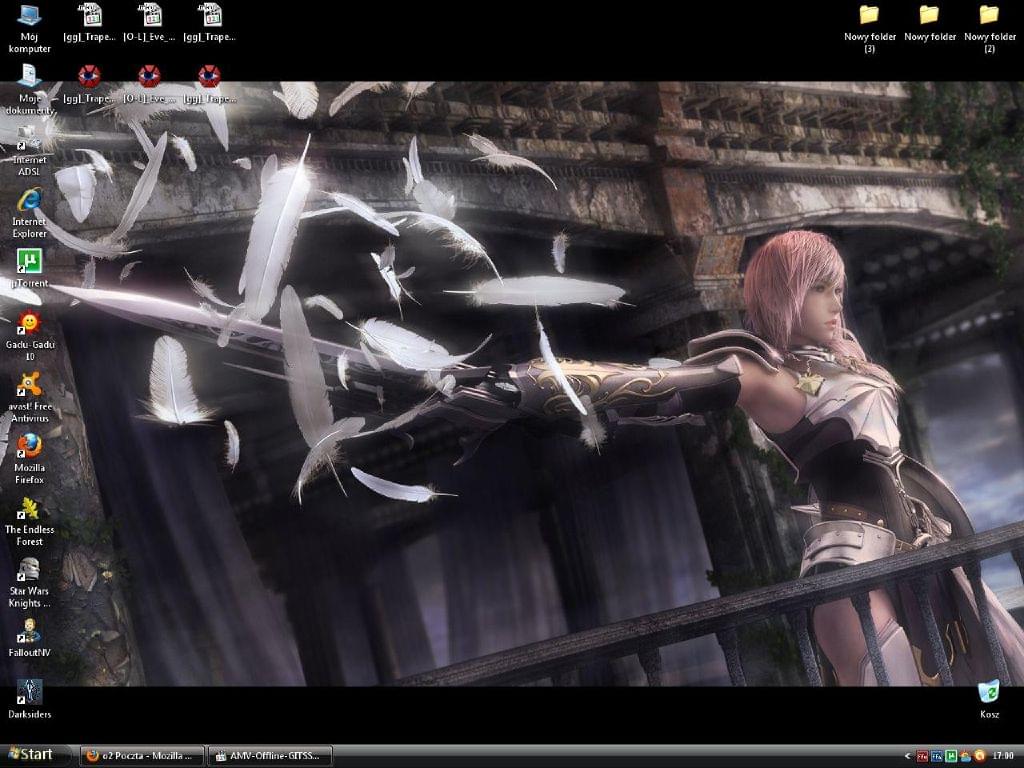1024x768 pixels.
Task: Open the Internet ADSL shortcut
Action: coord(29,152)
